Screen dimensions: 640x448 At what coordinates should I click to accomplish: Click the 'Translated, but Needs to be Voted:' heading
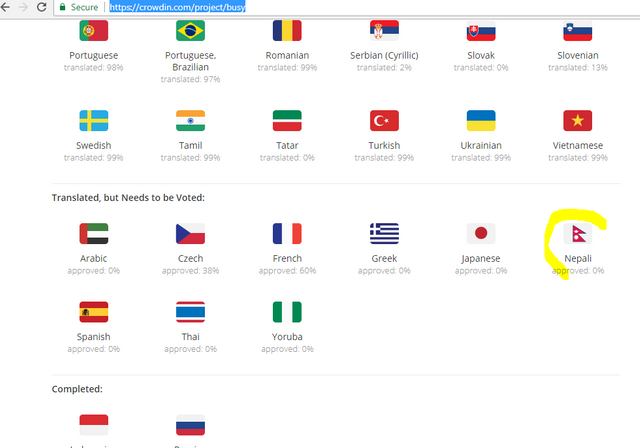[x=128, y=198]
